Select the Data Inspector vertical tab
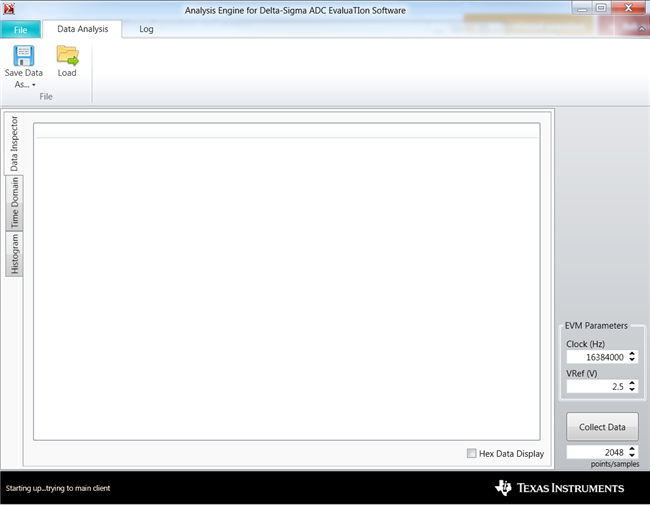This screenshot has width=650, height=505. 14,143
